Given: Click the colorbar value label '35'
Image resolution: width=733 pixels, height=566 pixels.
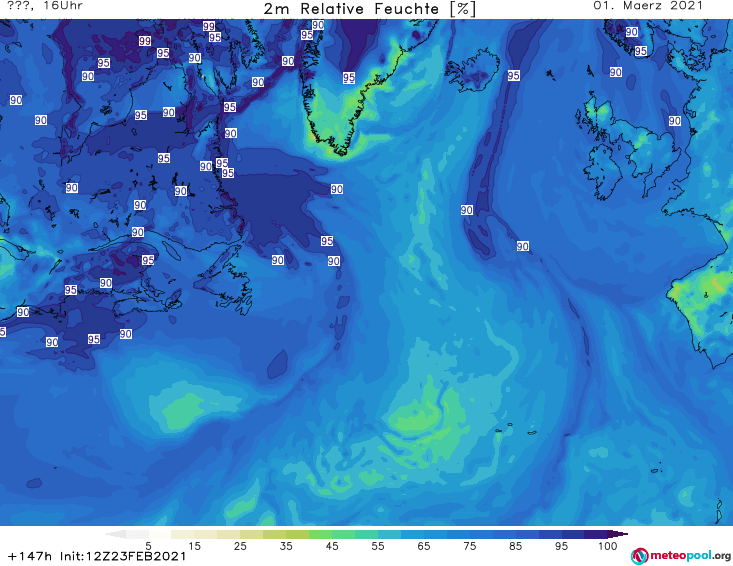Looking at the screenshot, I should coord(286,546).
